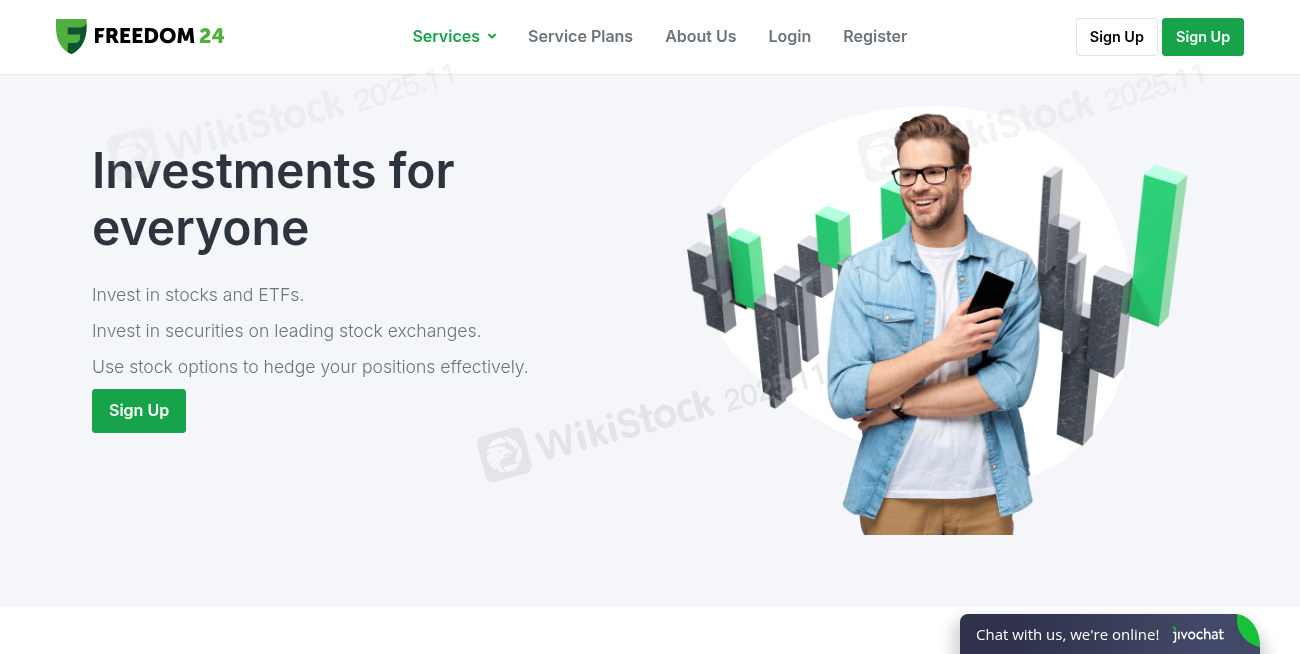Click the Freedom24 green shield logo icon
This screenshot has height=654, width=1300.
pyautogui.click(x=71, y=36)
